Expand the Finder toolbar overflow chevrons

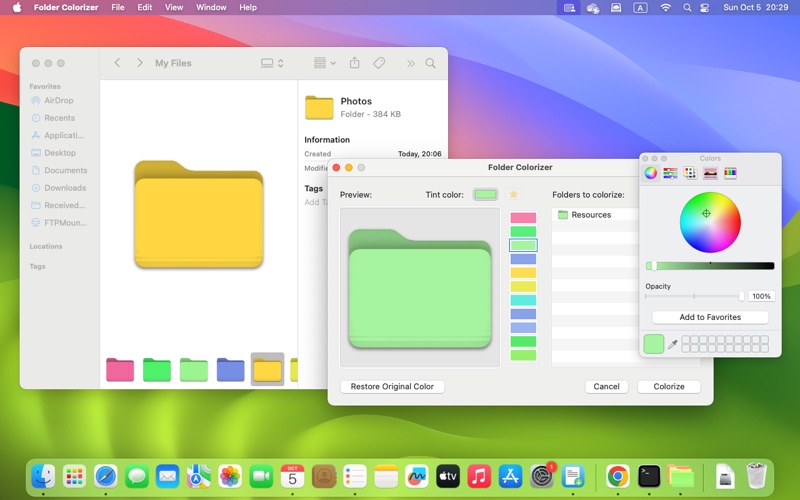coord(410,63)
